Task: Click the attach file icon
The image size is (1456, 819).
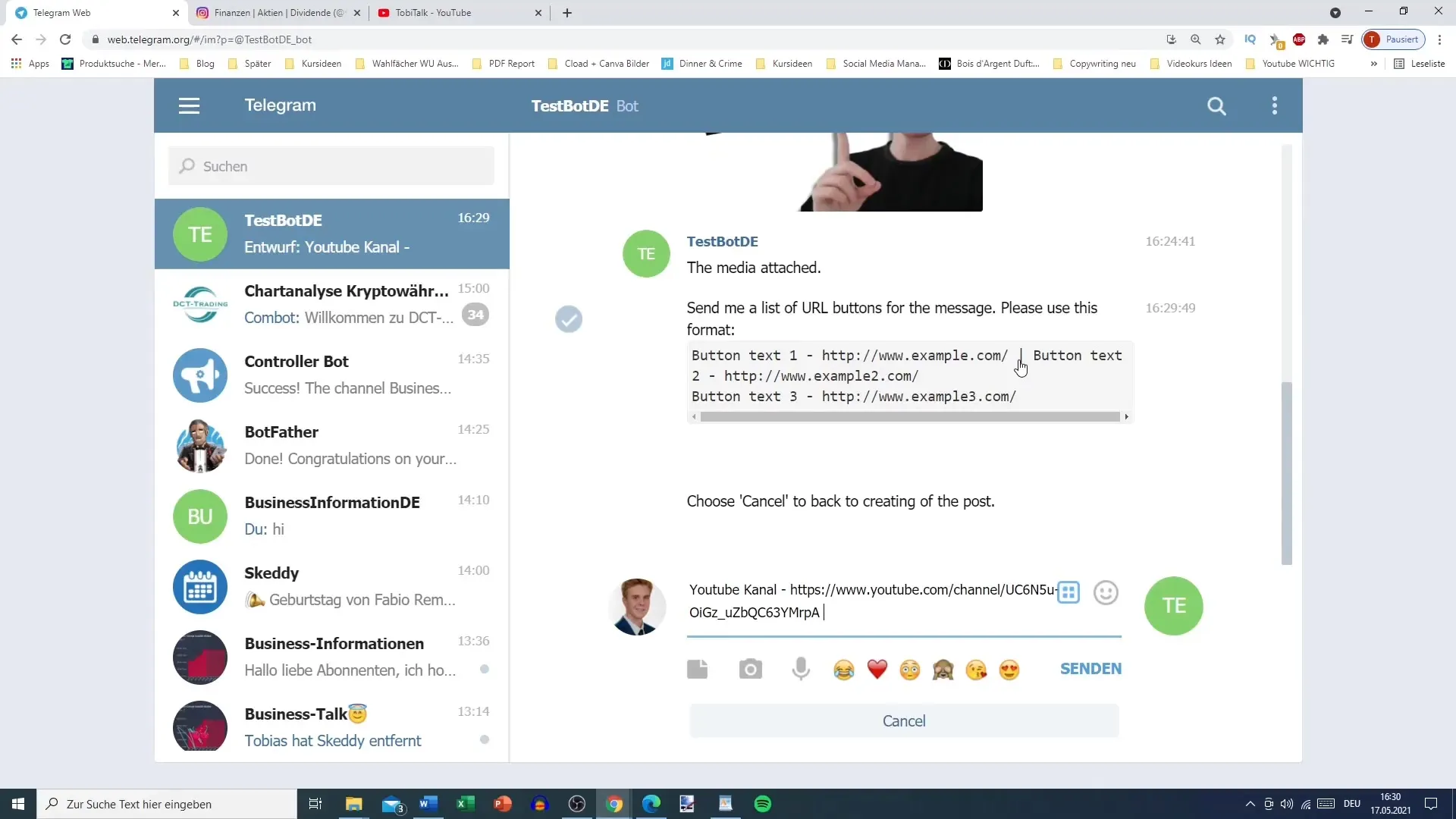Action: (x=697, y=669)
